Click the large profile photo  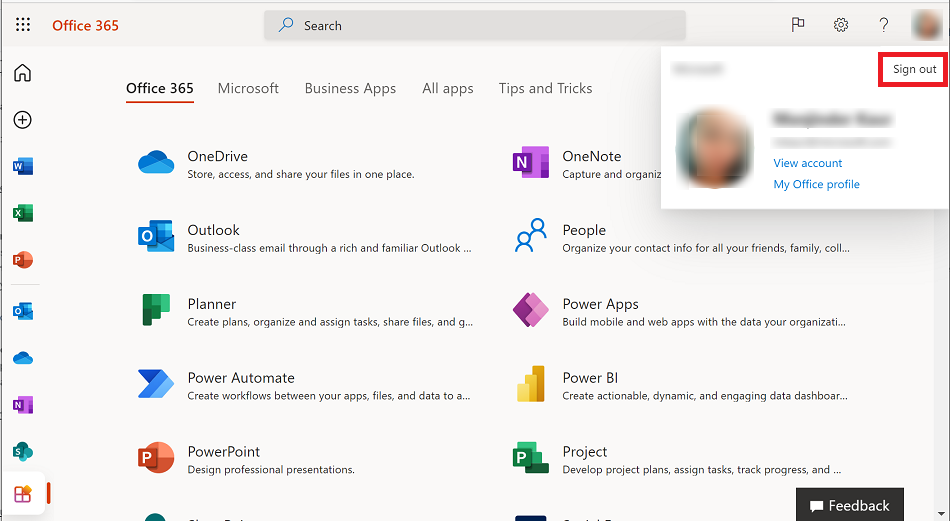click(x=715, y=148)
